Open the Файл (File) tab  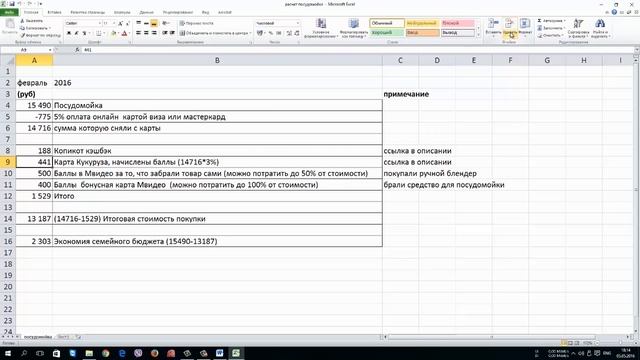pos(9,12)
